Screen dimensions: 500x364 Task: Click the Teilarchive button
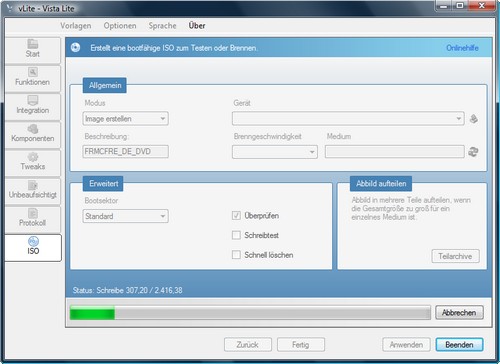455,256
